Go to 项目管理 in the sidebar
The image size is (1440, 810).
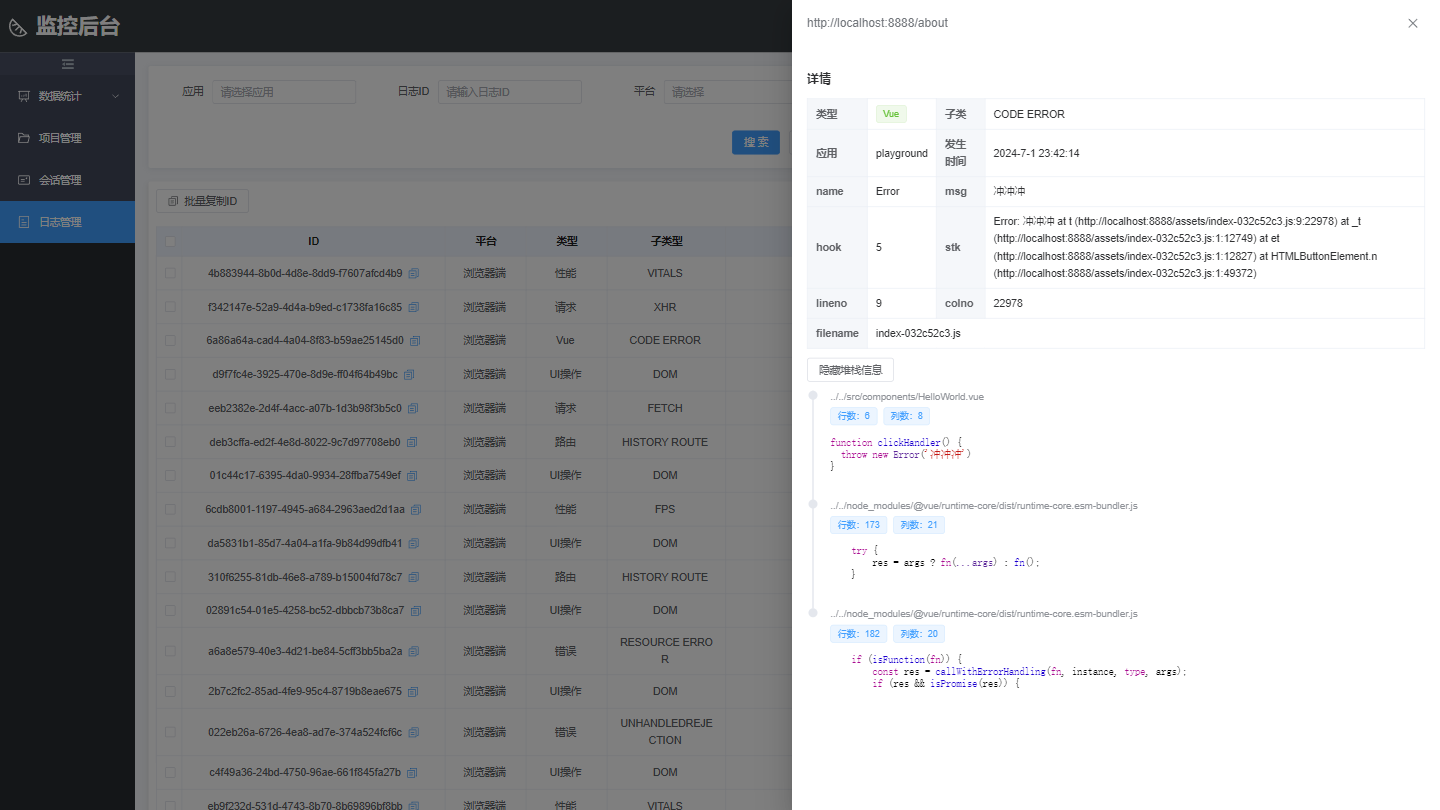60,138
